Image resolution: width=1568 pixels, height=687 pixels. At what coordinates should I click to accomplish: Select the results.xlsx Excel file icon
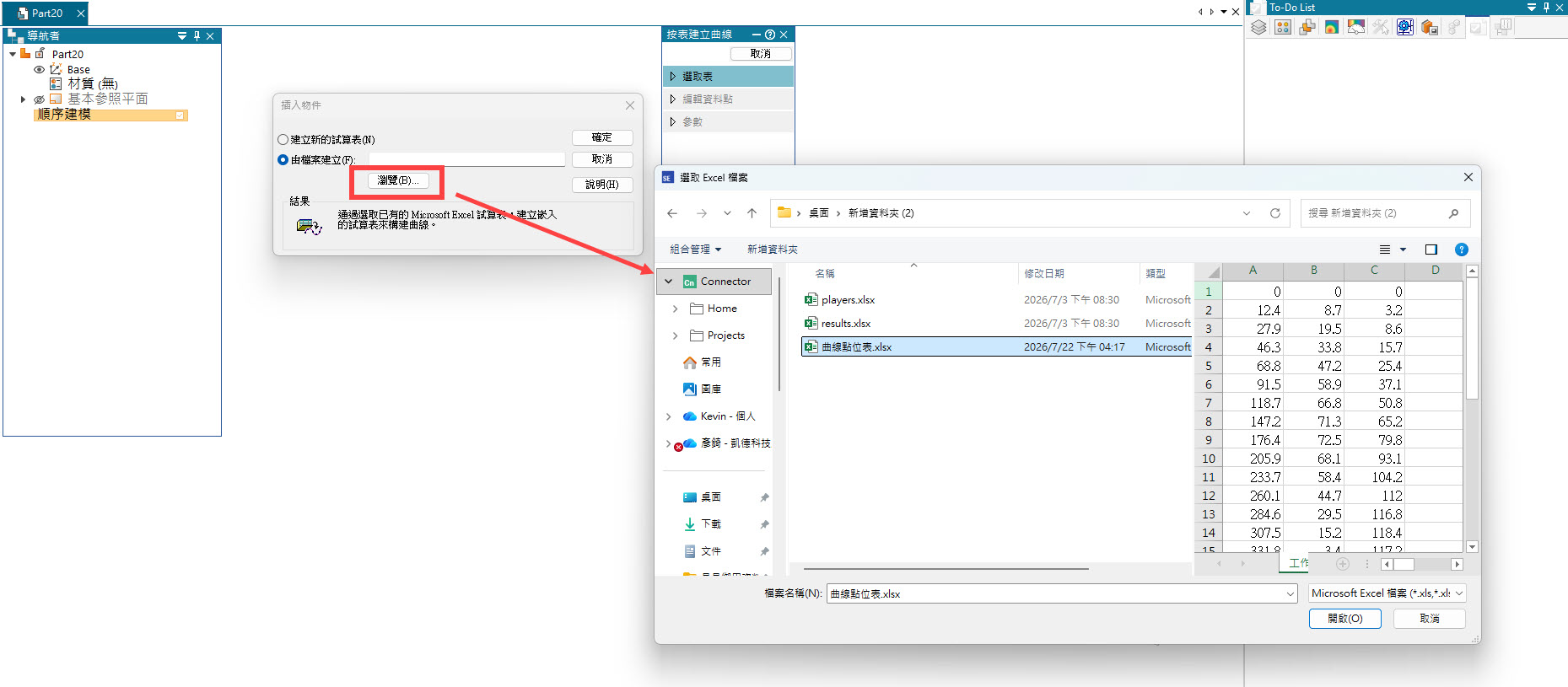click(811, 323)
